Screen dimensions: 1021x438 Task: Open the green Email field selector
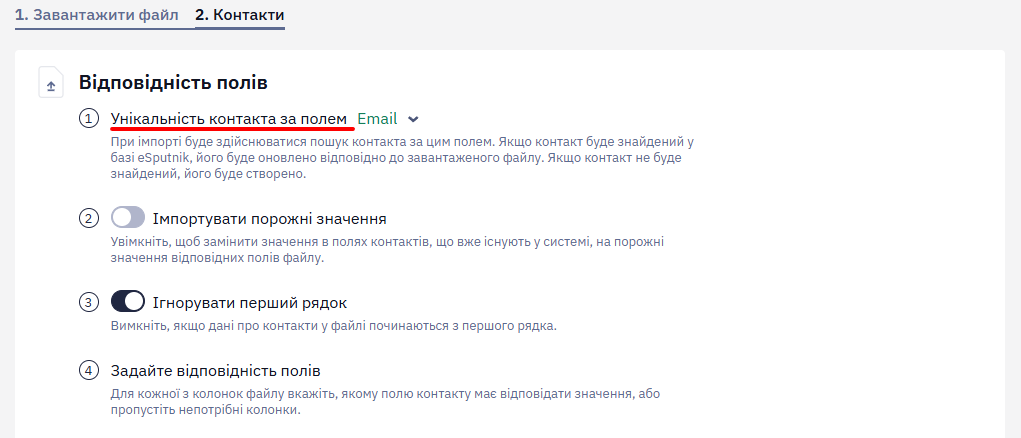point(377,118)
